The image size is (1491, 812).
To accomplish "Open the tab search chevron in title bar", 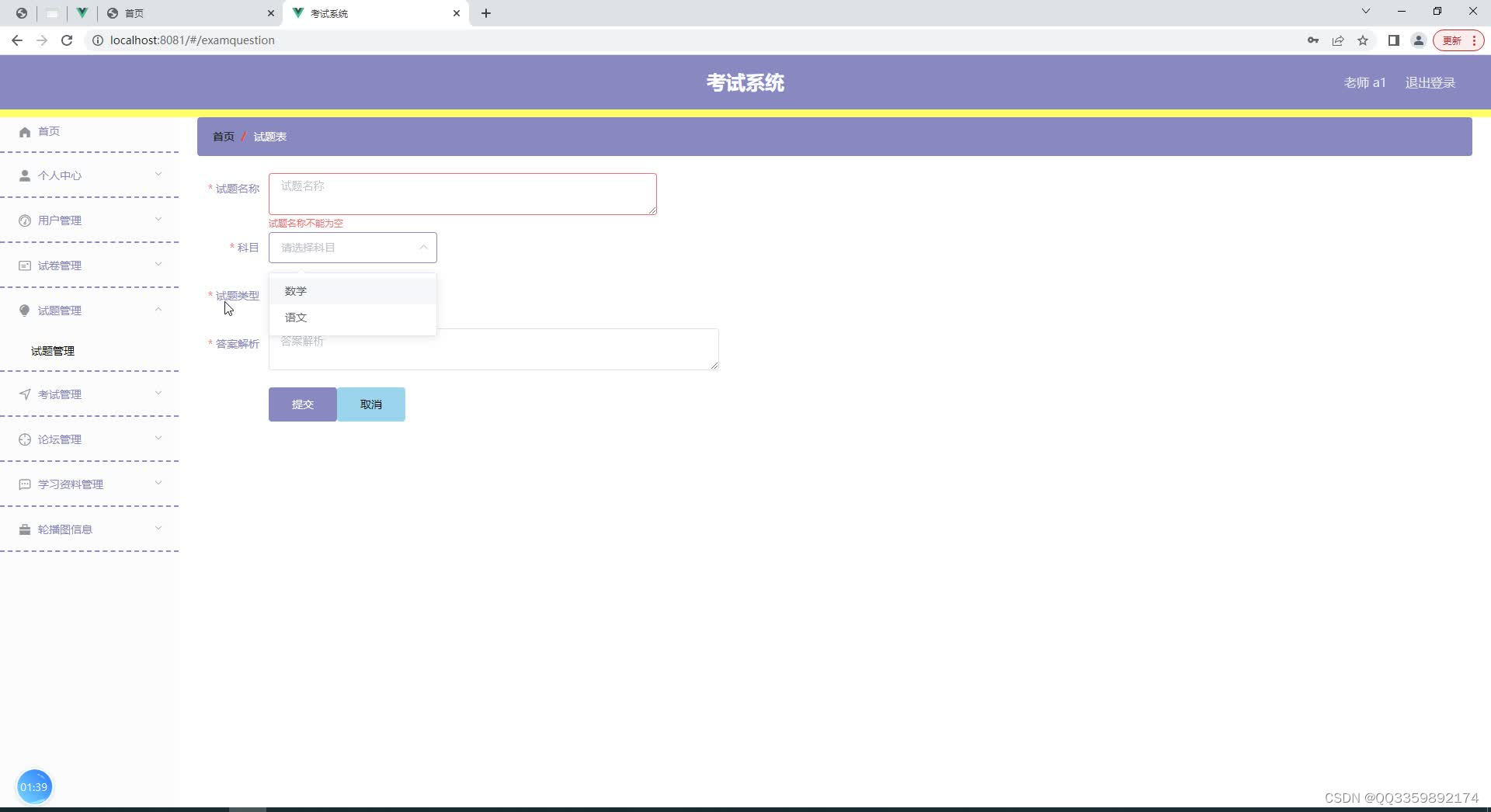I will [x=1366, y=11].
